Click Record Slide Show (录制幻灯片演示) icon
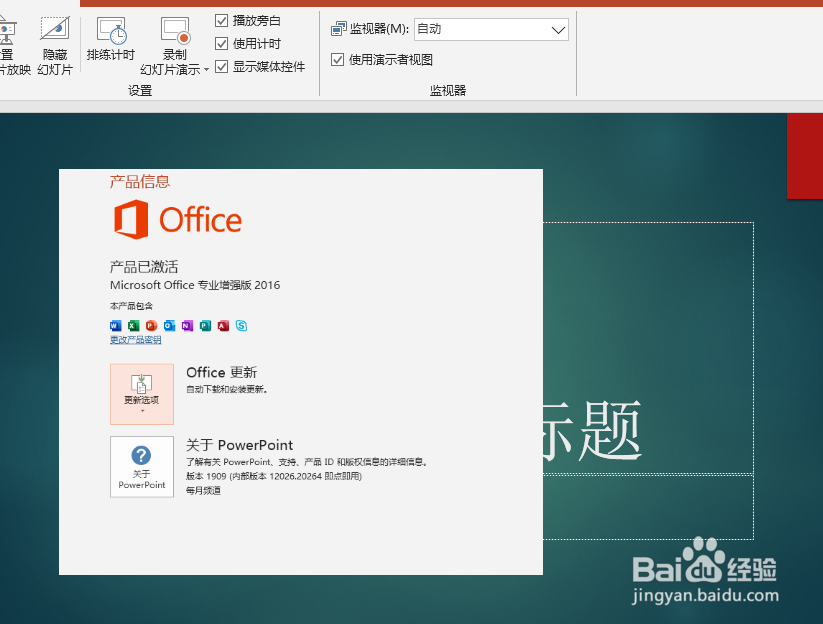Screen dimensions: 823x624 [175, 31]
